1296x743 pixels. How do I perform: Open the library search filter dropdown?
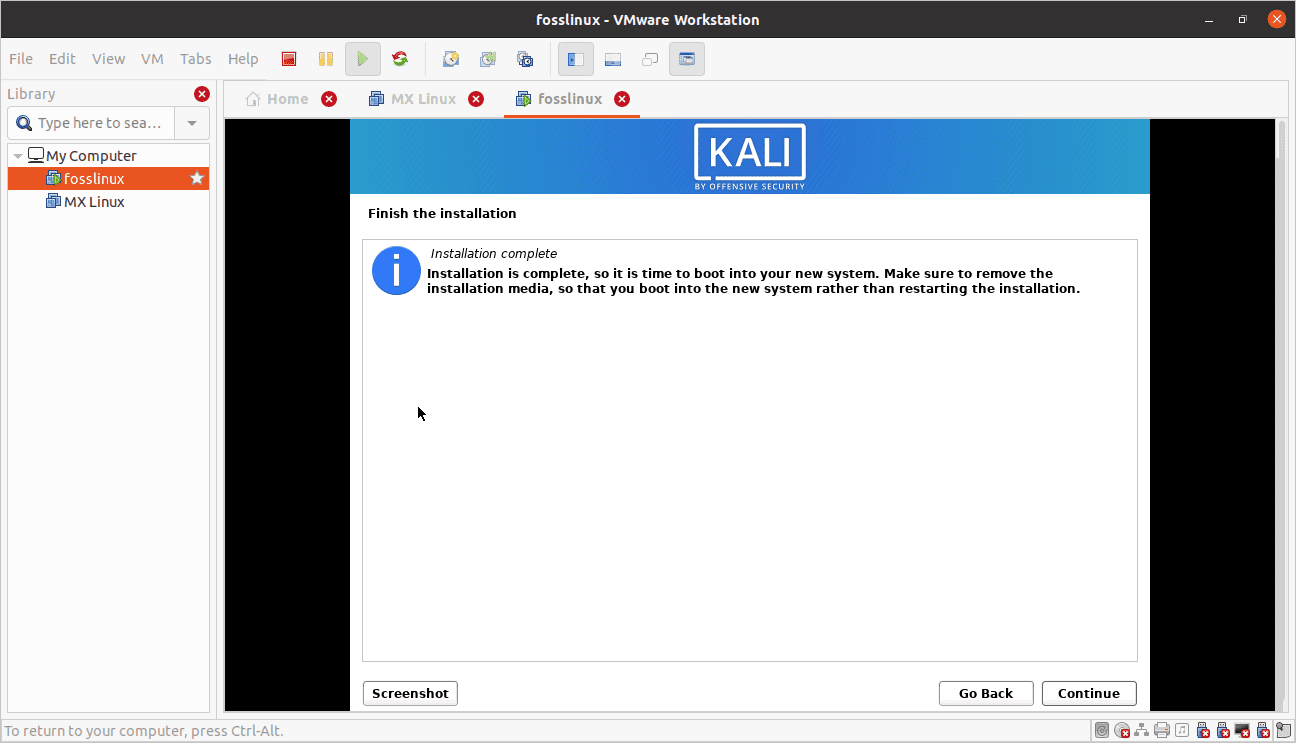tap(192, 123)
